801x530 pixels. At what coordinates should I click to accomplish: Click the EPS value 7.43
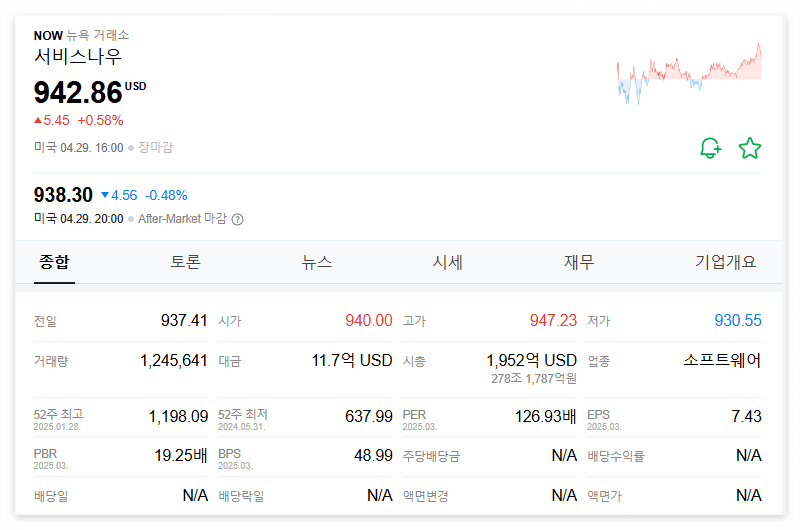[746, 417]
